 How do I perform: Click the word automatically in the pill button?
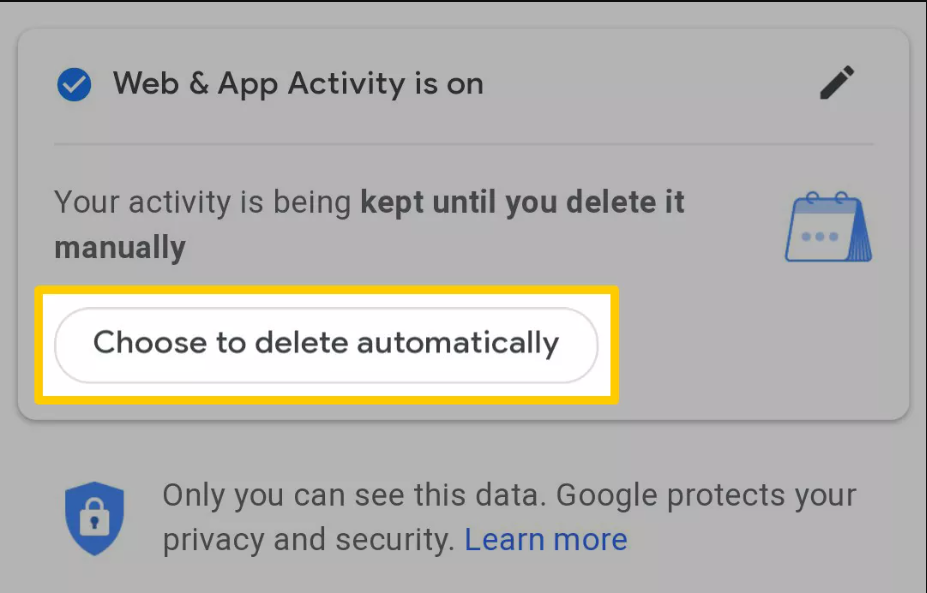tap(458, 343)
